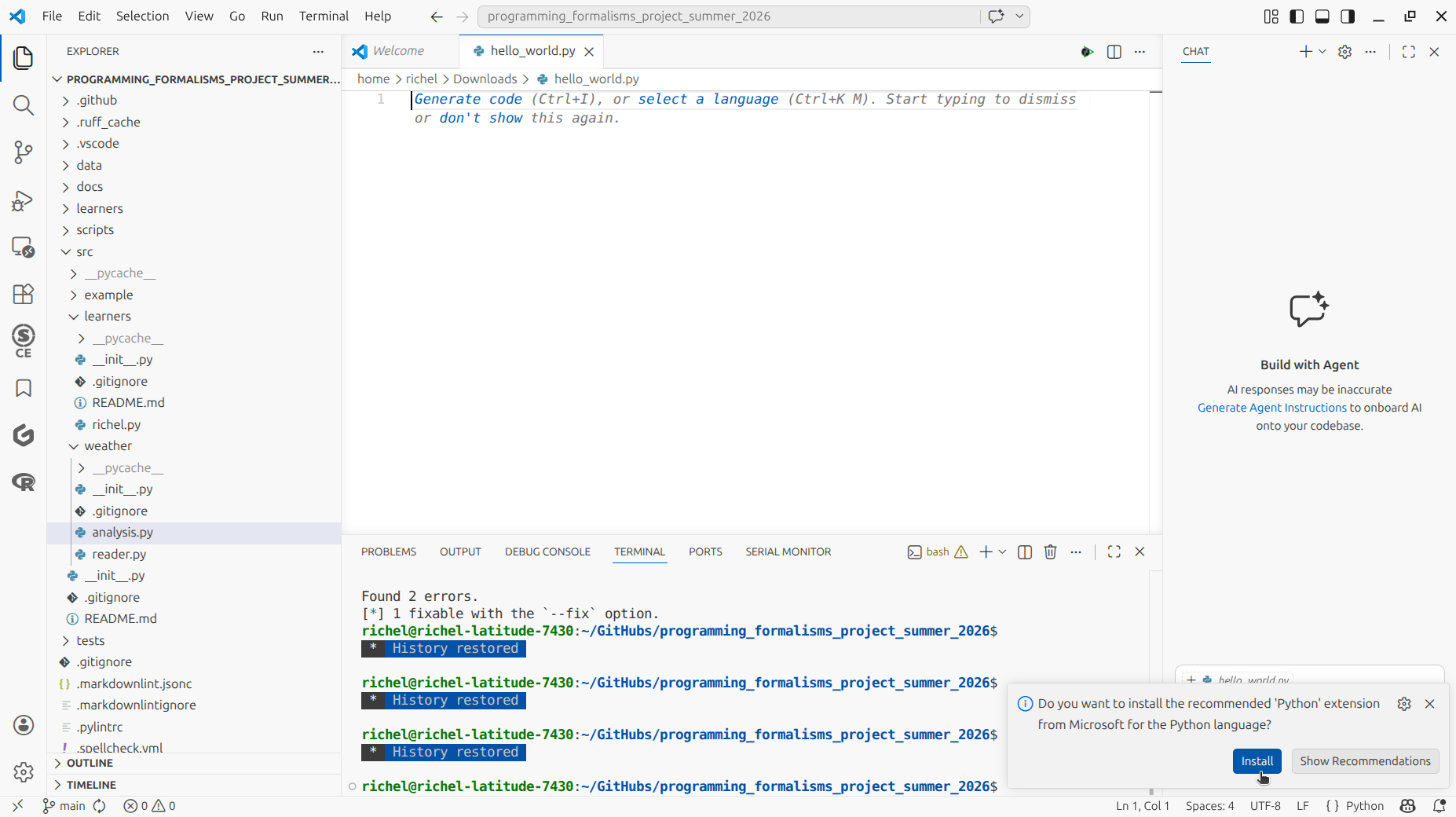Open the G-logo extension view
The image size is (1456, 817).
(24, 435)
